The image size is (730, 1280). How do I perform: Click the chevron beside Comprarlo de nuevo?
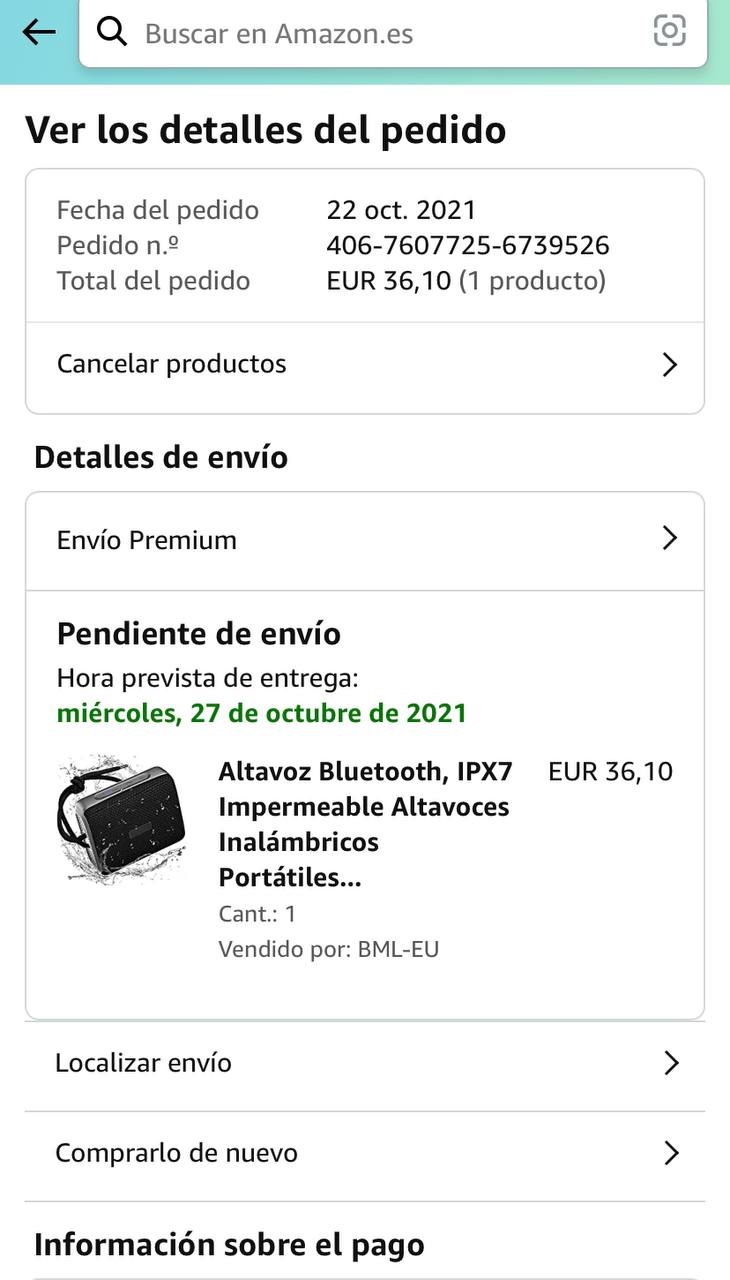tap(671, 1154)
